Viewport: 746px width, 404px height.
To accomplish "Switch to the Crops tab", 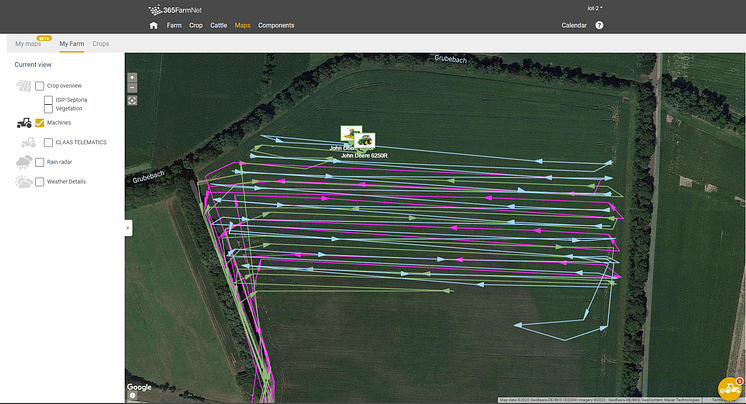I will [x=101, y=44].
